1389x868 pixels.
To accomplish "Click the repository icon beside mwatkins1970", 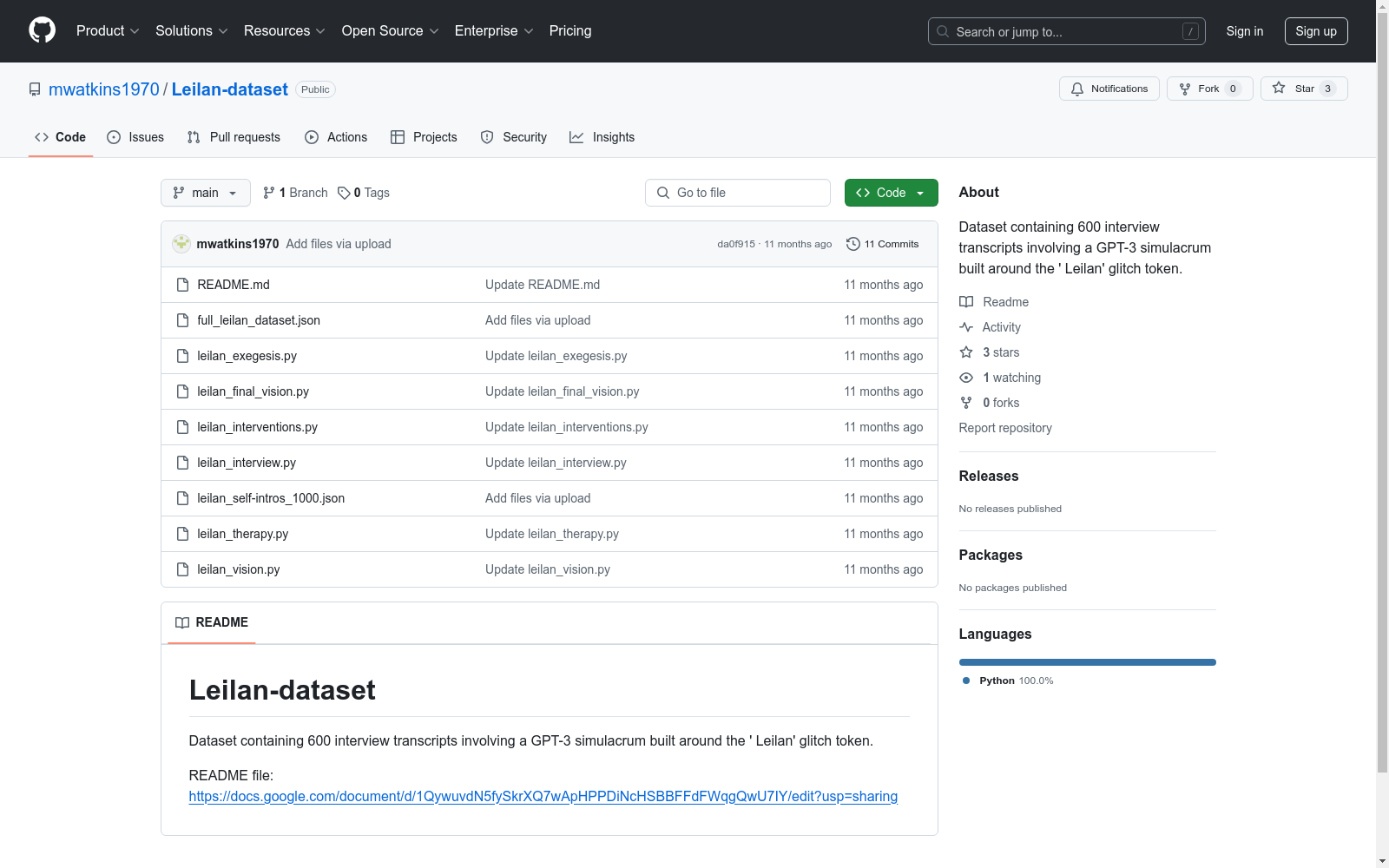I will 35,89.
